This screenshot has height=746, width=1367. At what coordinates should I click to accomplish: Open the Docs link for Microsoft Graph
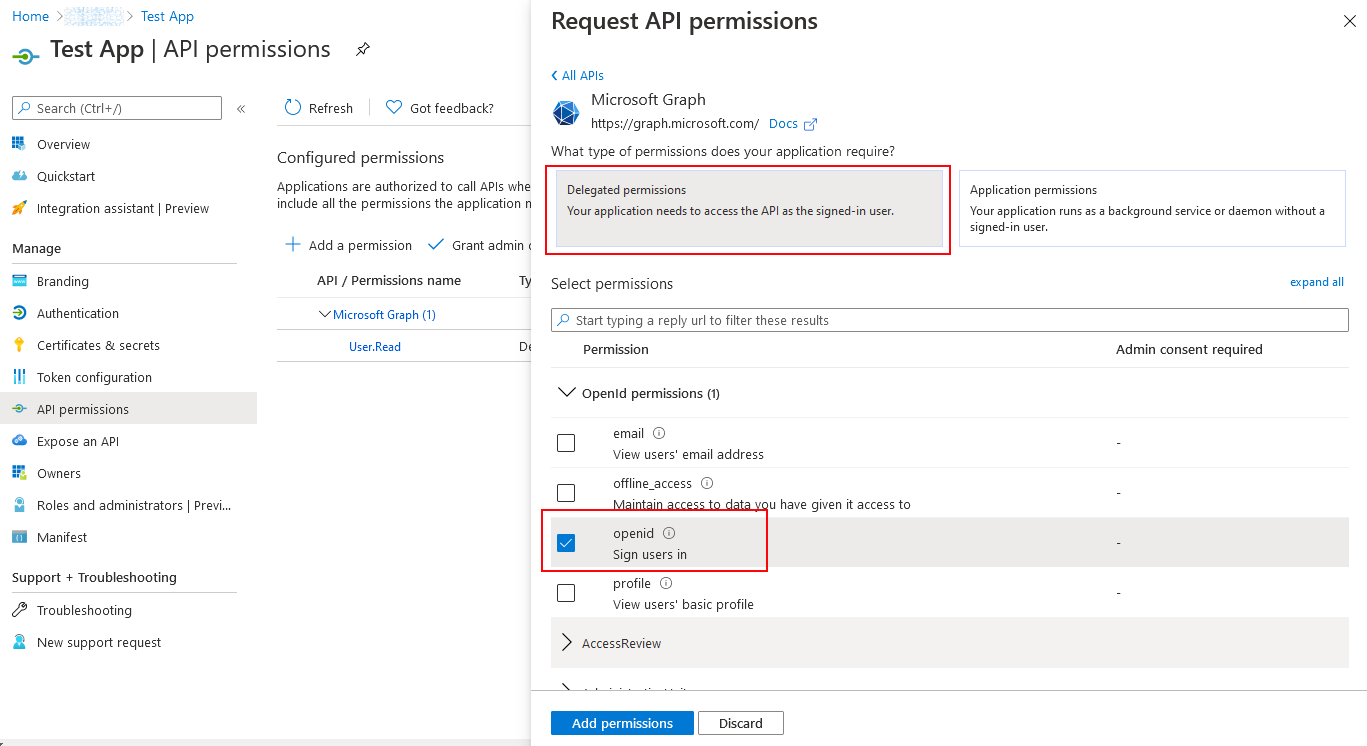click(x=783, y=124)
